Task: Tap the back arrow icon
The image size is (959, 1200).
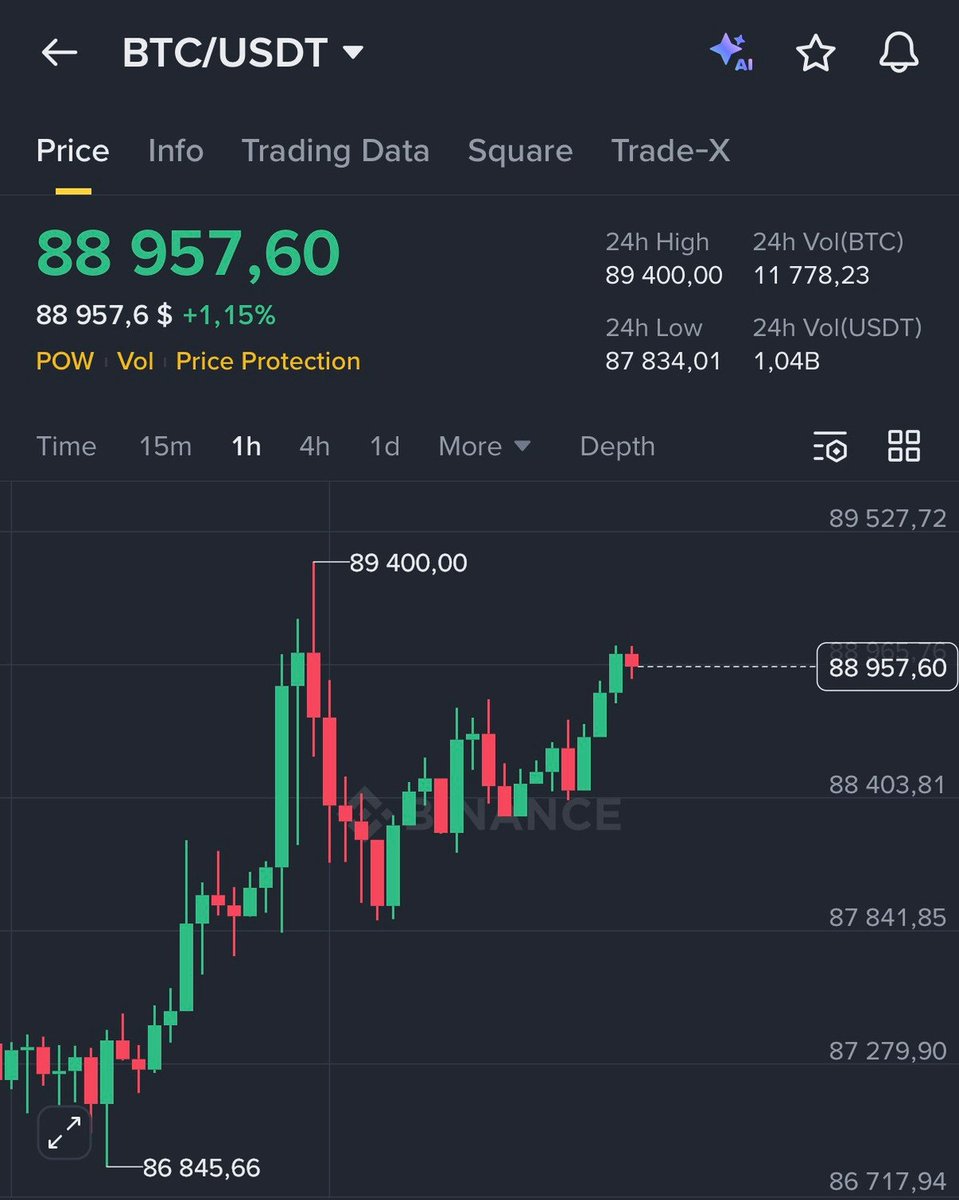Action: (59, 53)
